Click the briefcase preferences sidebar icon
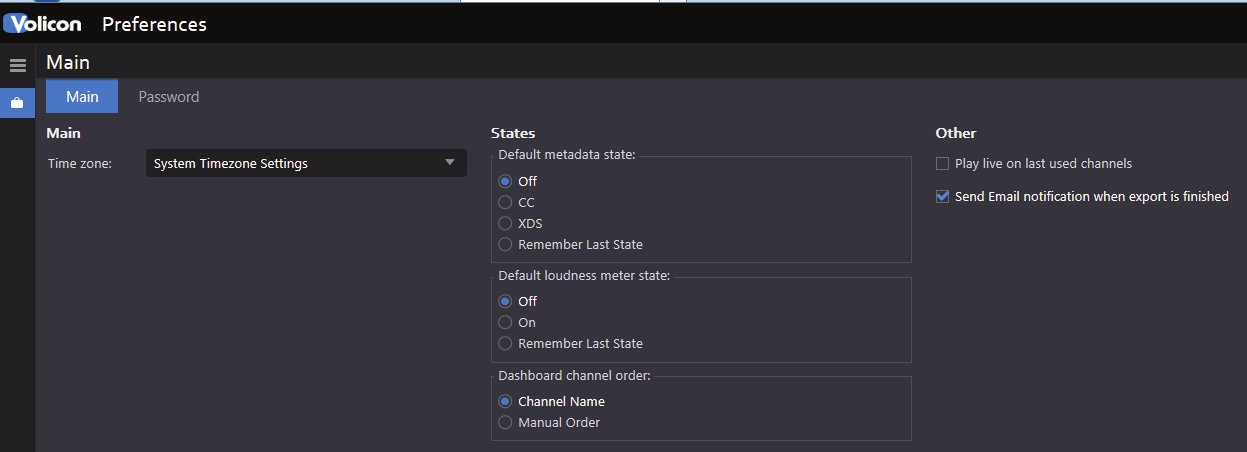 [x=17, y=102]
